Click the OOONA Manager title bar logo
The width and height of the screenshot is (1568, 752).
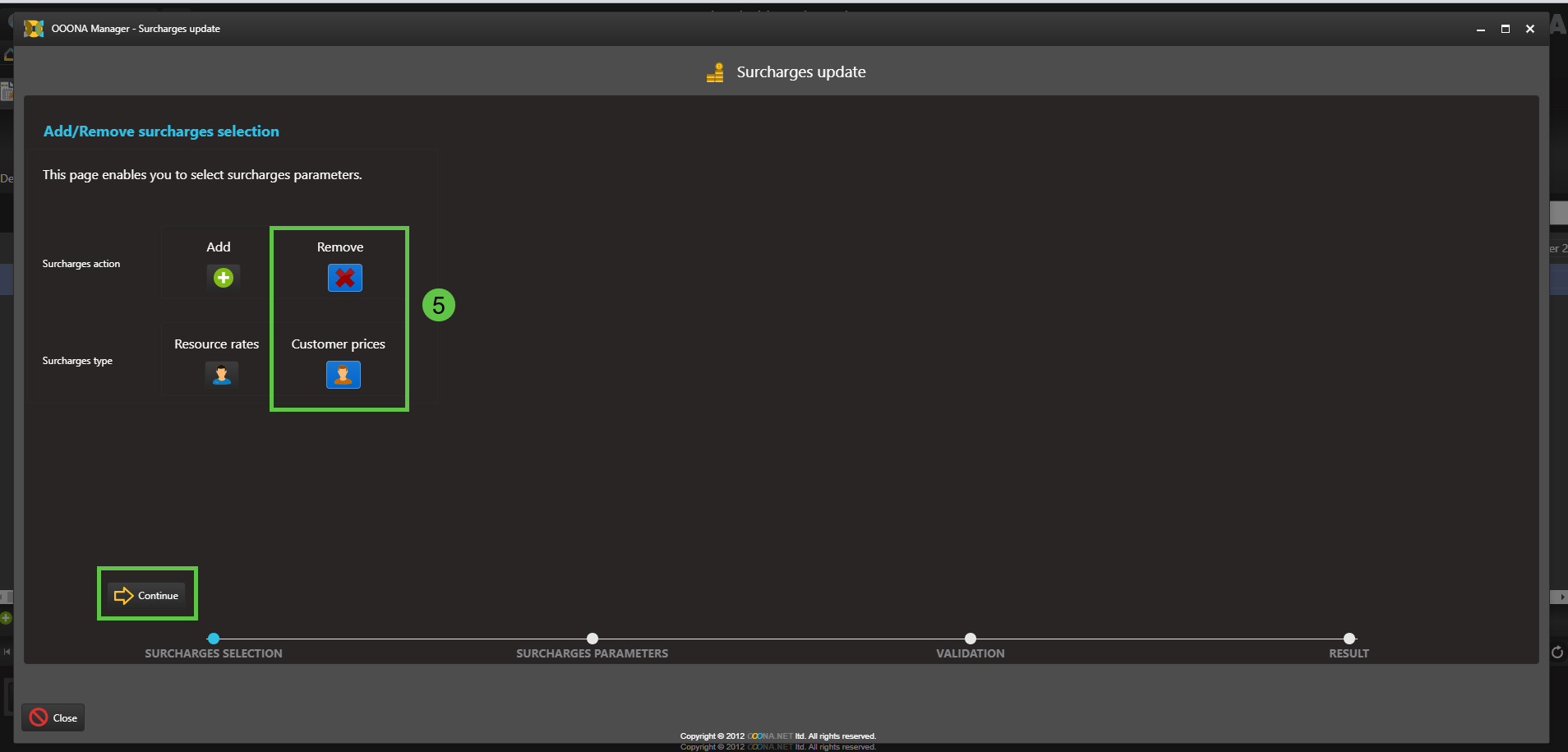pos(34,29)
